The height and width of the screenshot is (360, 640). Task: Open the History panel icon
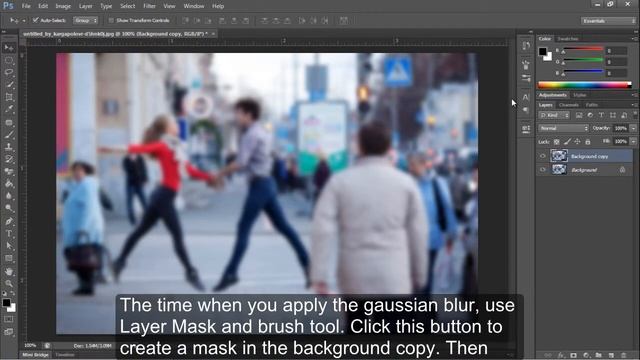526,46
